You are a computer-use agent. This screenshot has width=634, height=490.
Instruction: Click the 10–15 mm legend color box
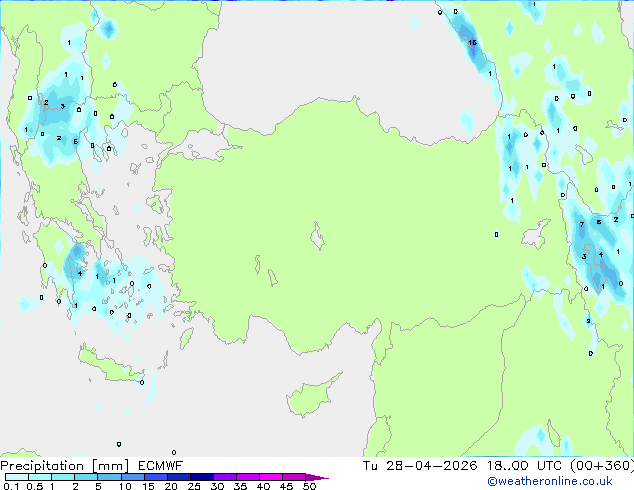click(x=132, y=477)
